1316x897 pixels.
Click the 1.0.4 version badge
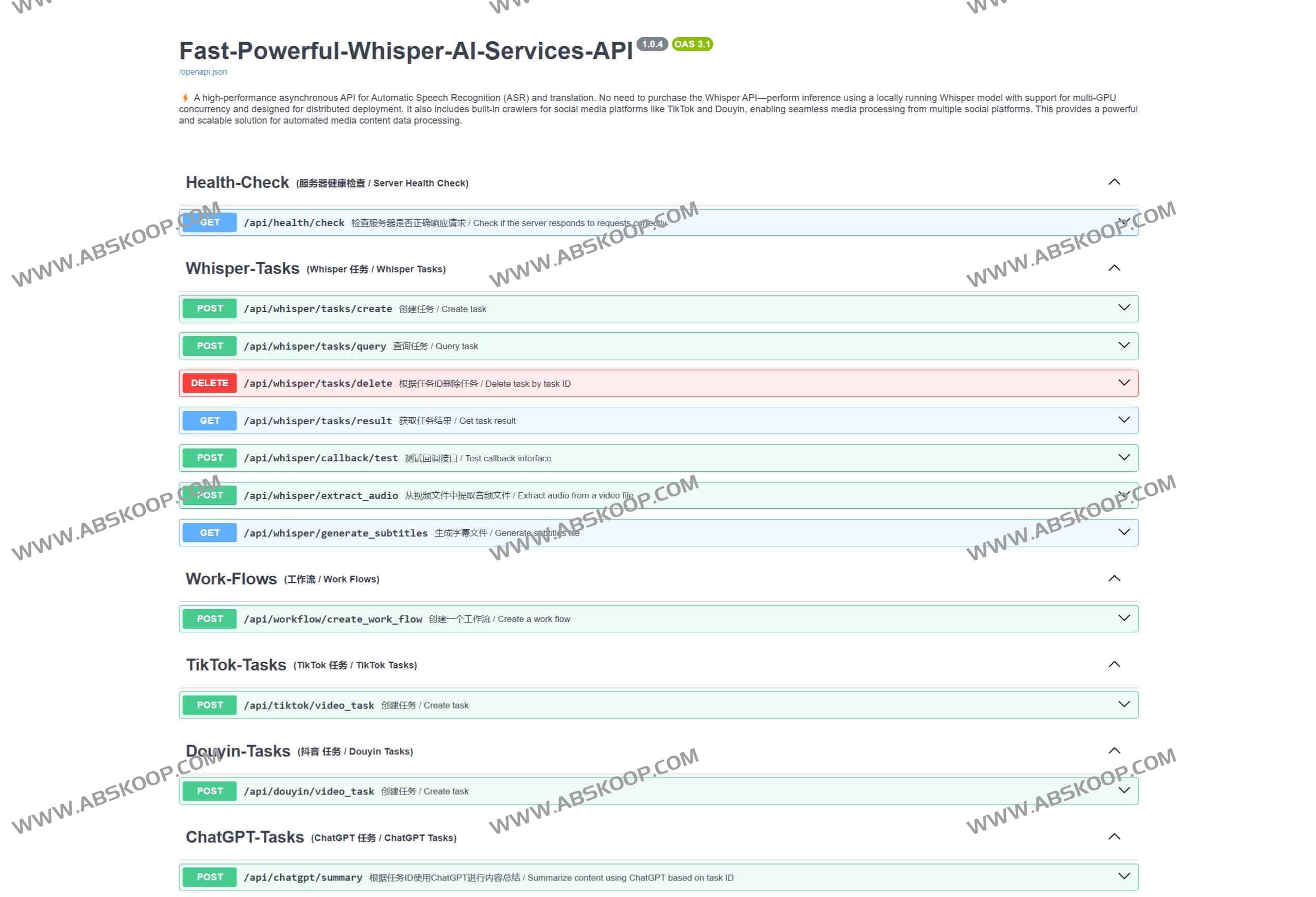click(x=652, y=44)
